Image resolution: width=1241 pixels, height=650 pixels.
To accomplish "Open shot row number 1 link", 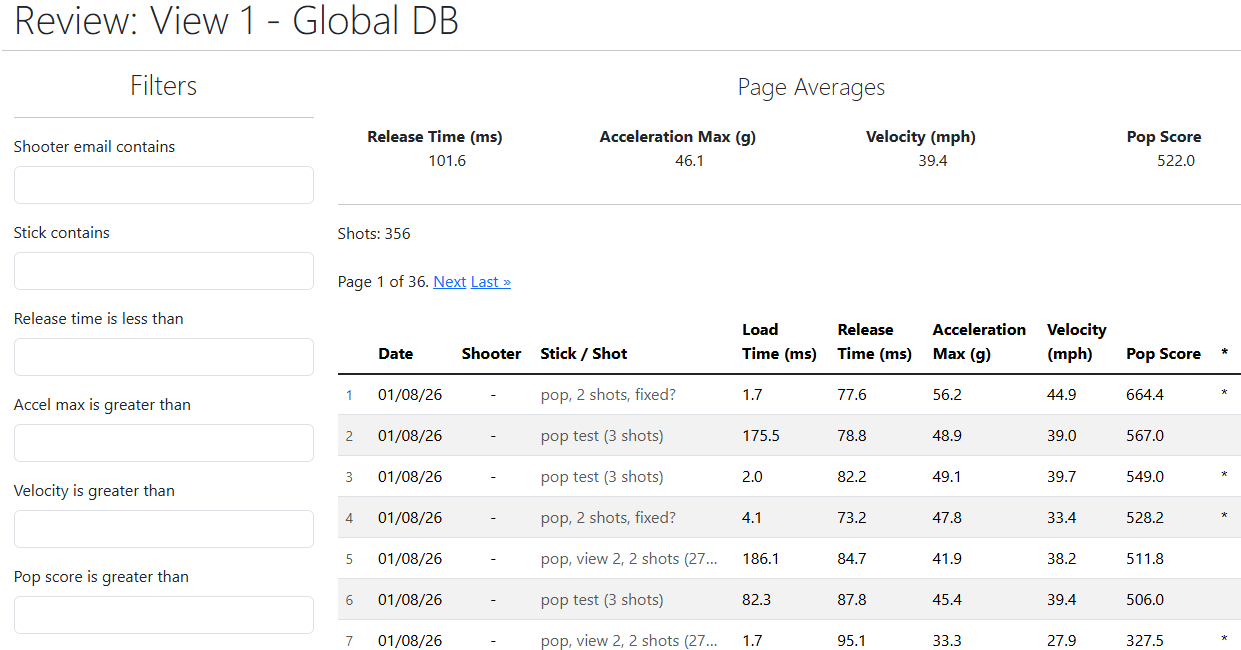I will click(349, 395).
